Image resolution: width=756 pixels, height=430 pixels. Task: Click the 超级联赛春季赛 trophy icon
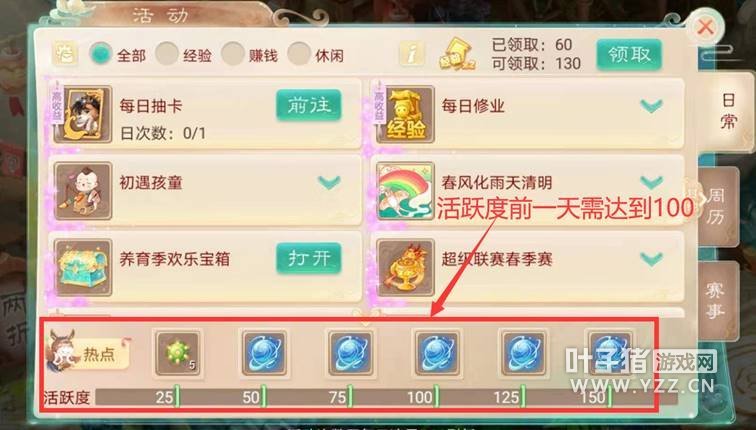(405, 268)
